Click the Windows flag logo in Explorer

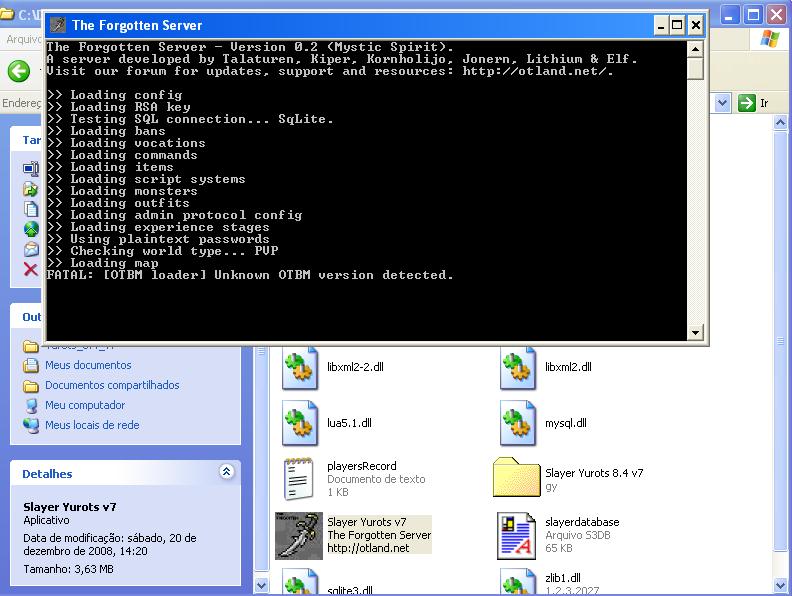click(x=769, y=38)
